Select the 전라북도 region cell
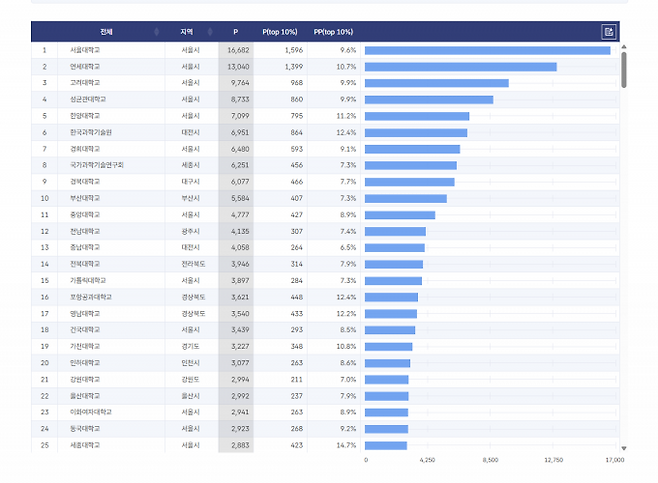This screenshot has width=658, height=483. pos(193,264)
